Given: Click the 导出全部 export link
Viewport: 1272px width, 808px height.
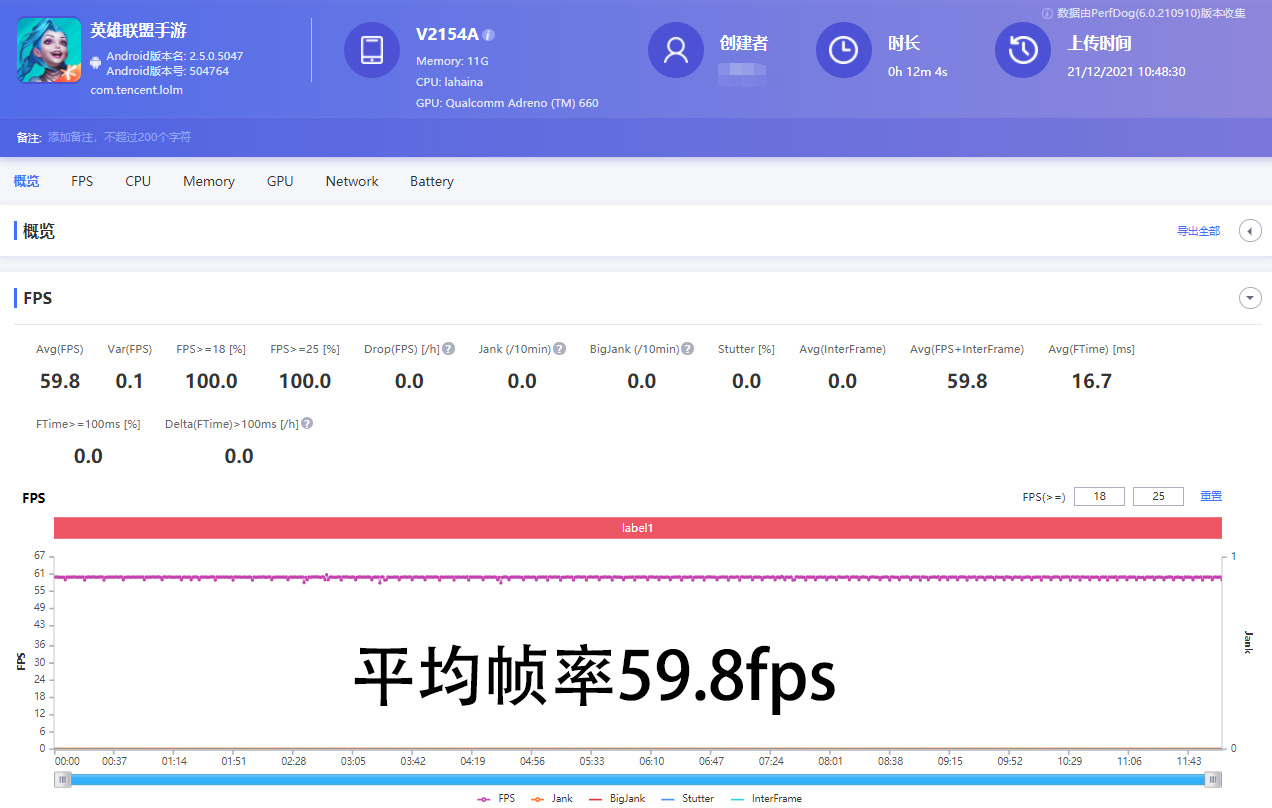Looking at the screenshot, I should tap(1198, 230).
